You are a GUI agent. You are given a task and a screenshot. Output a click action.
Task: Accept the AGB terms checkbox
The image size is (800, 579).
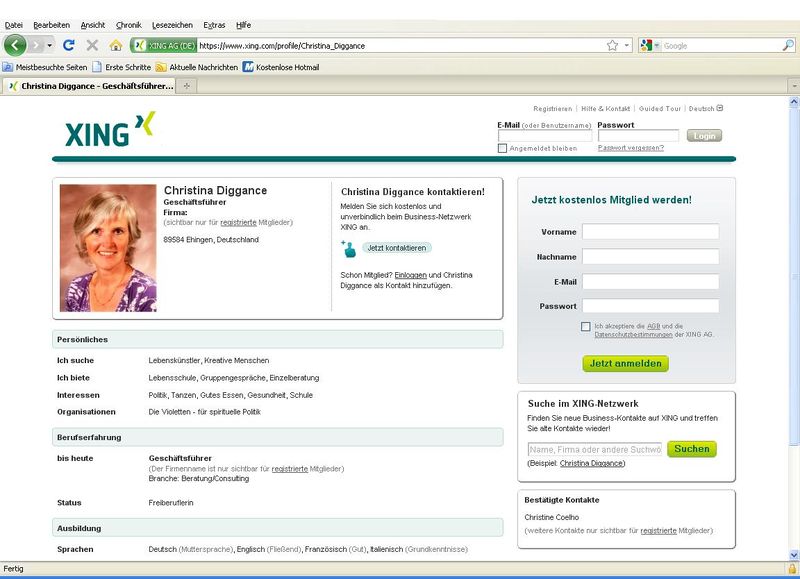point(586,326)
